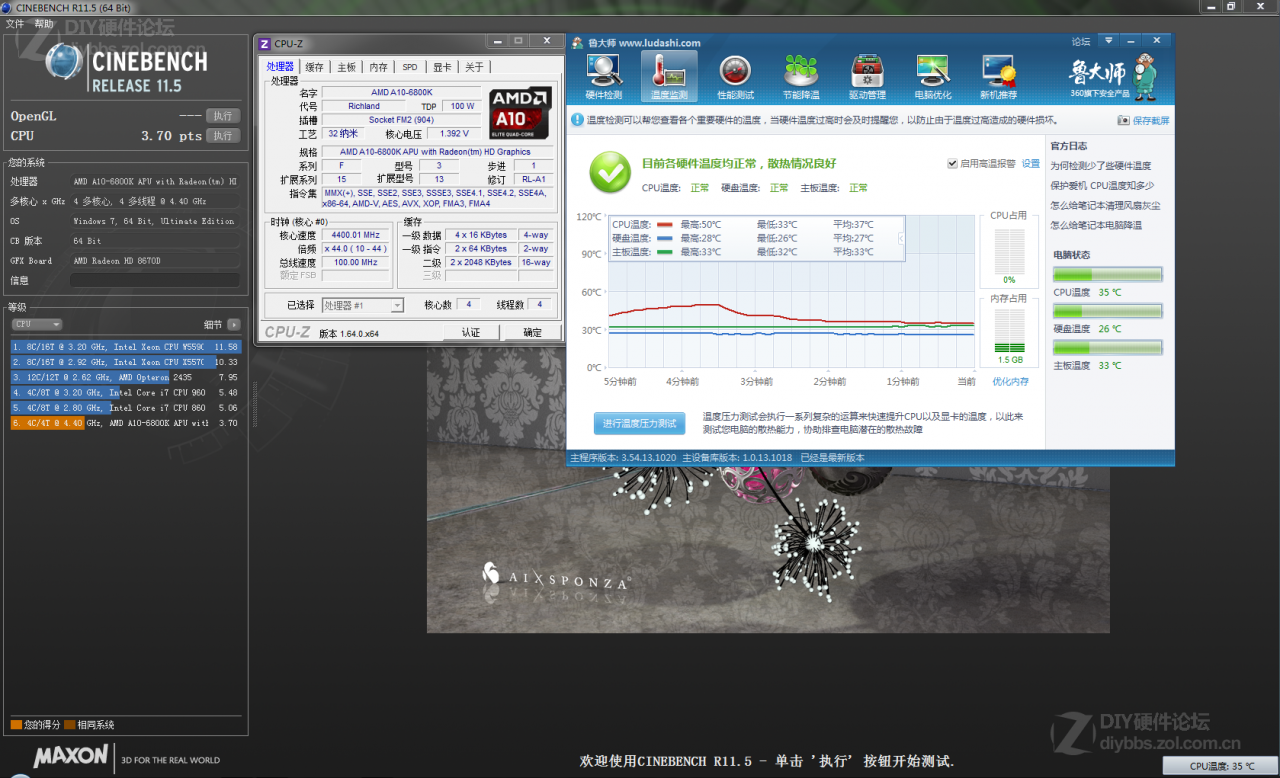This screenshot has height=778, width=1280.
Task: Click the red CPU温度 legend swatch
Action: (x=664, y=224)
